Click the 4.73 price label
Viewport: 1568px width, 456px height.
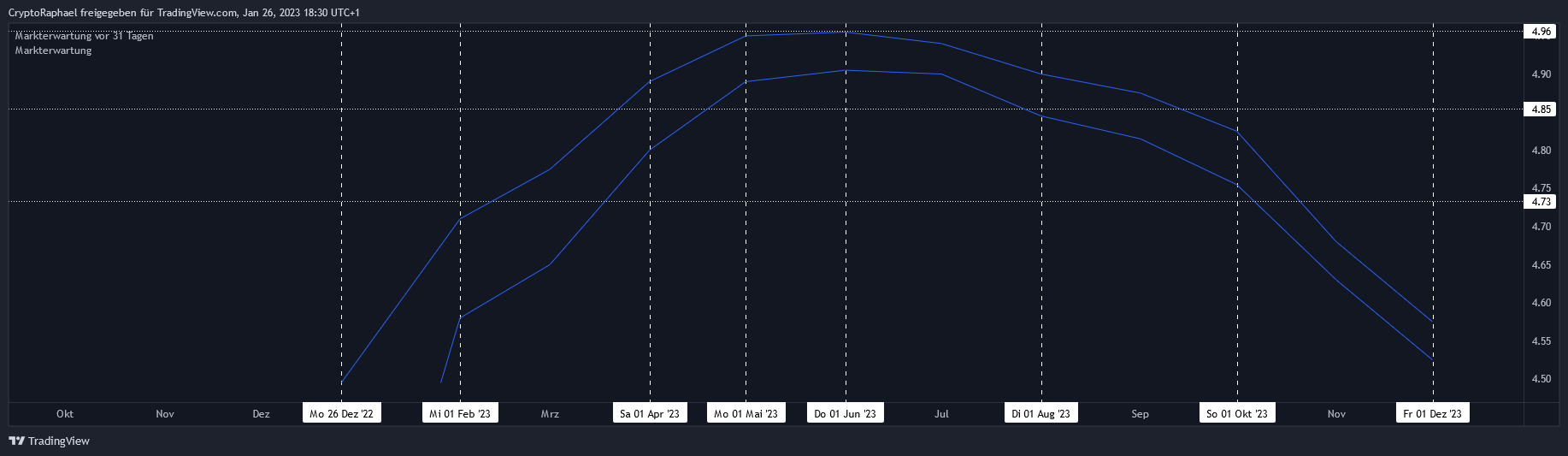click(x=1541, y=202)
